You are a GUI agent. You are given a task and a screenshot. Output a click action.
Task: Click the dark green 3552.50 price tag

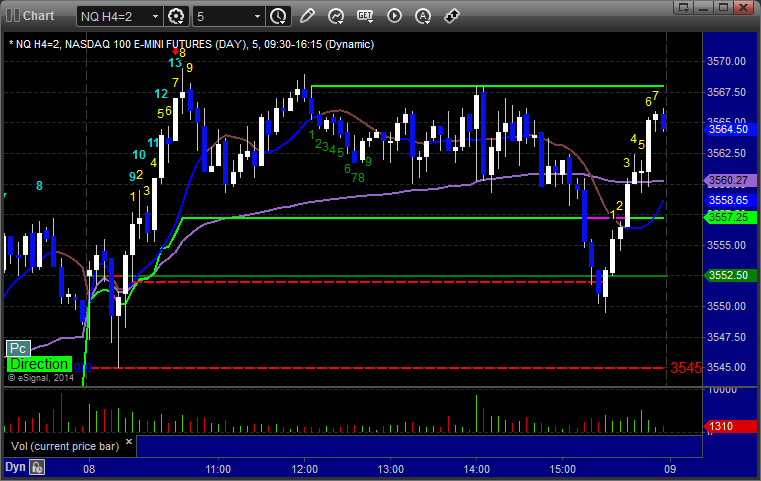(x=729, y=276)
